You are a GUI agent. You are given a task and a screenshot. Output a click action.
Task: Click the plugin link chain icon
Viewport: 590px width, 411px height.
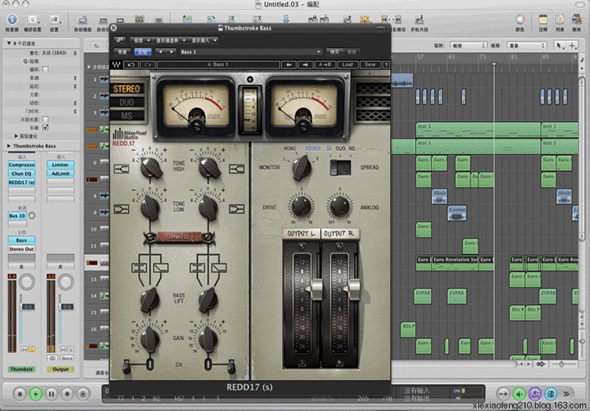[120, 40]
